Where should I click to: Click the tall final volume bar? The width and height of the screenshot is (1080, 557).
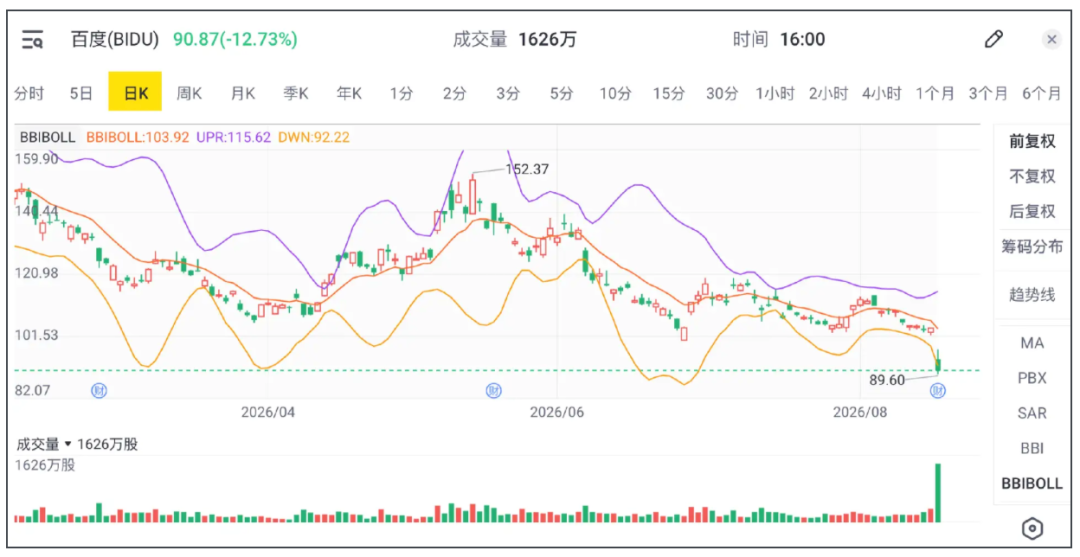pyautogui.click(x=937, y=493)
